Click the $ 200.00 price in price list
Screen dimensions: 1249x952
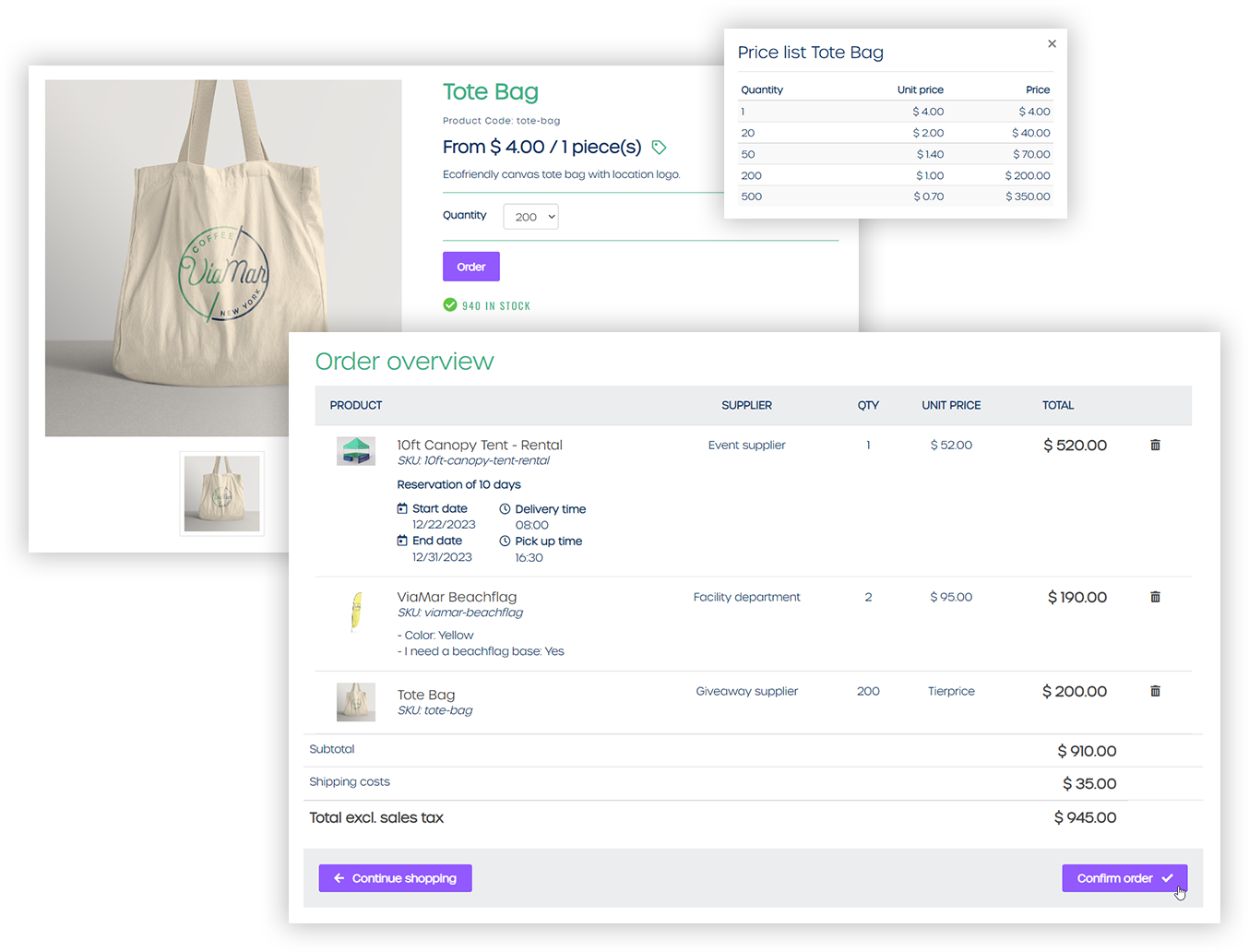click(x=1028, y=175)
